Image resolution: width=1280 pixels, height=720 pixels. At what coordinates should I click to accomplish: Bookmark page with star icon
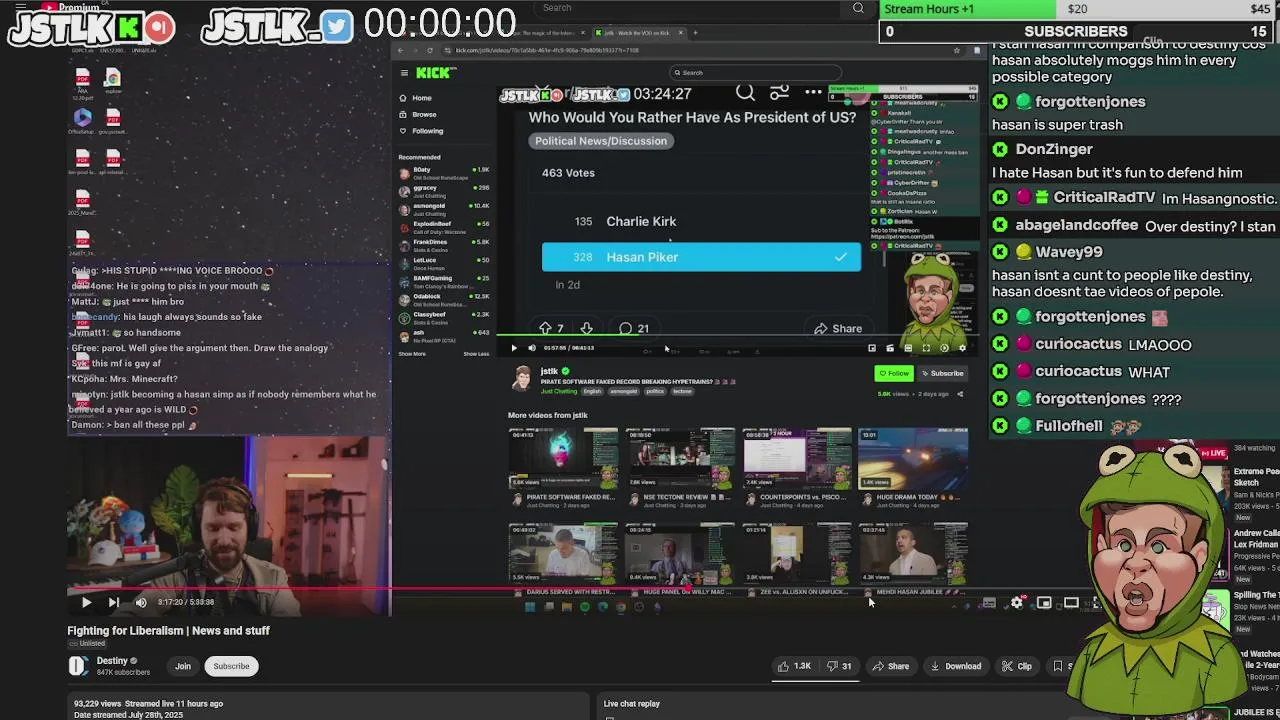(957, 50)
